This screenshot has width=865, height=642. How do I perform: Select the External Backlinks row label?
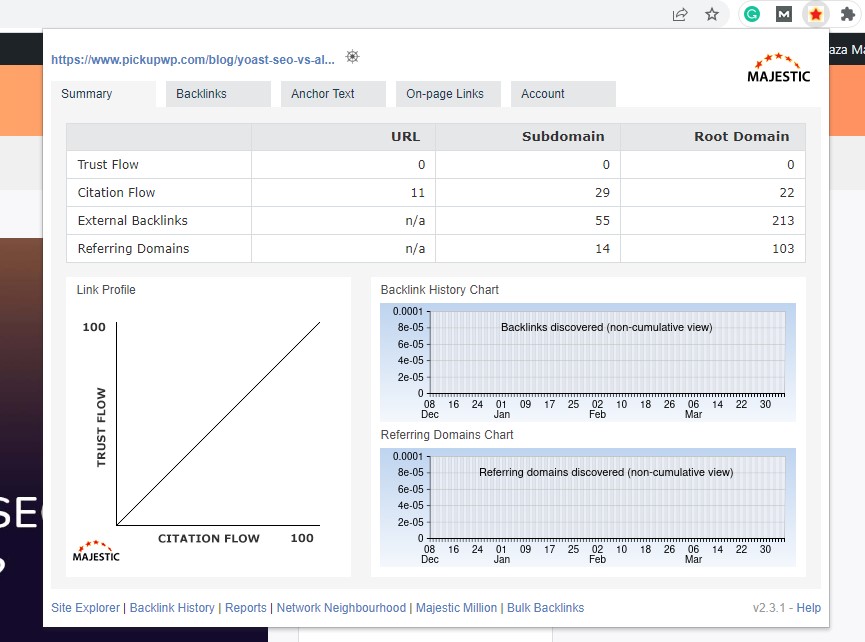click(x=132, y=221)
